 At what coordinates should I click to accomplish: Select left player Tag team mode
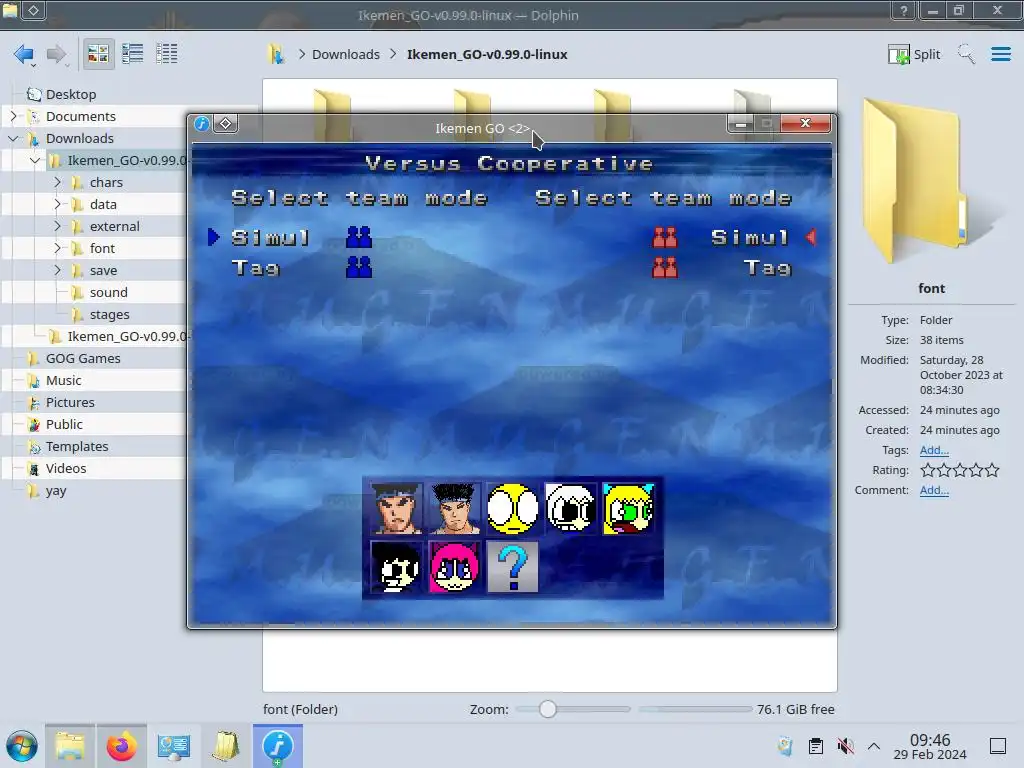[x=255, y=268]
